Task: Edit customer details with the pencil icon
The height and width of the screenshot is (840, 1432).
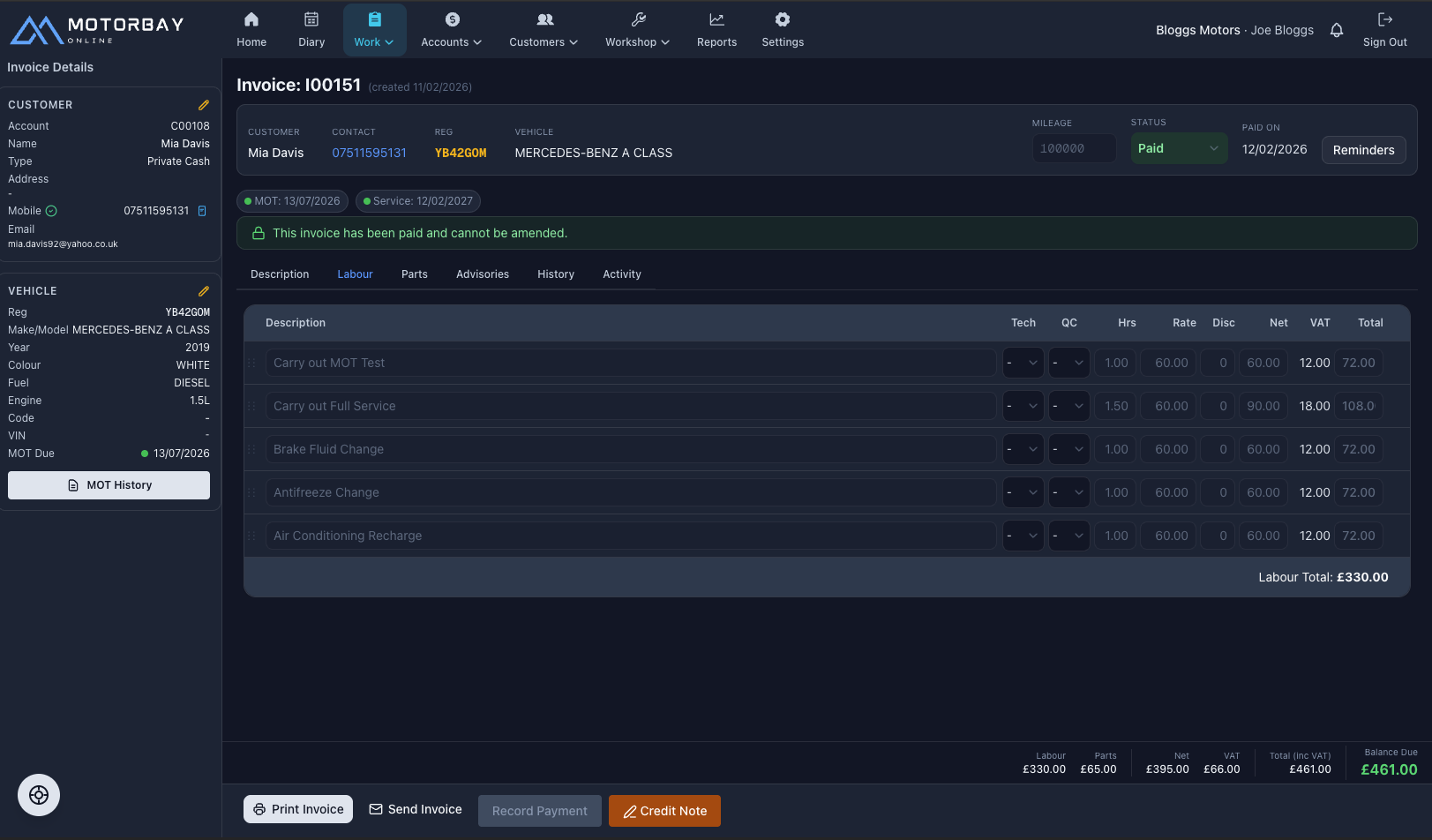Action: 204,104
